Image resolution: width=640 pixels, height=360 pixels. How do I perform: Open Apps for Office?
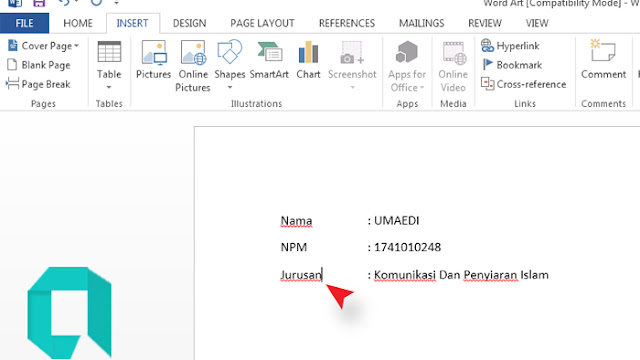(407, 66)
